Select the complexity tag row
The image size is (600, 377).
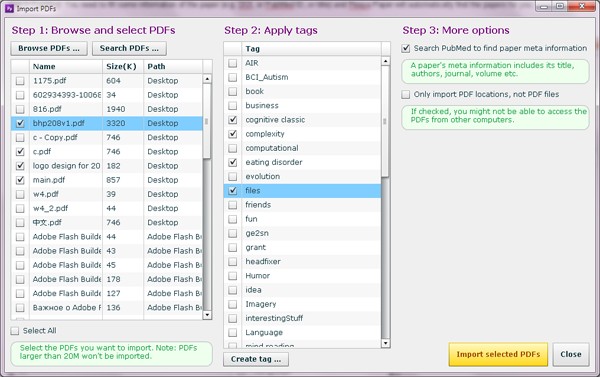[302, 134]
